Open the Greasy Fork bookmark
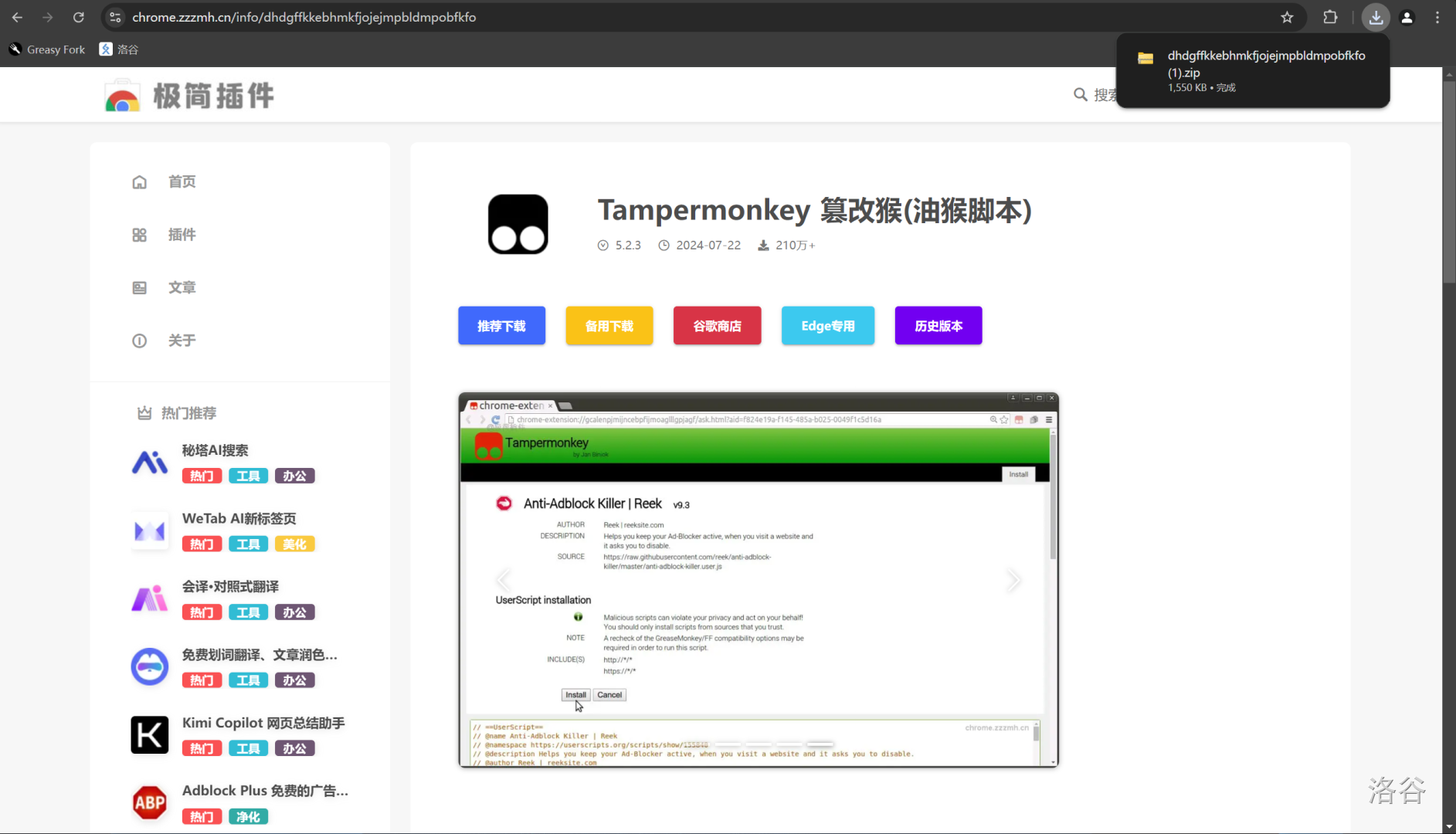The height and width of the screenshot is (834, 1456). pos(47,49)
